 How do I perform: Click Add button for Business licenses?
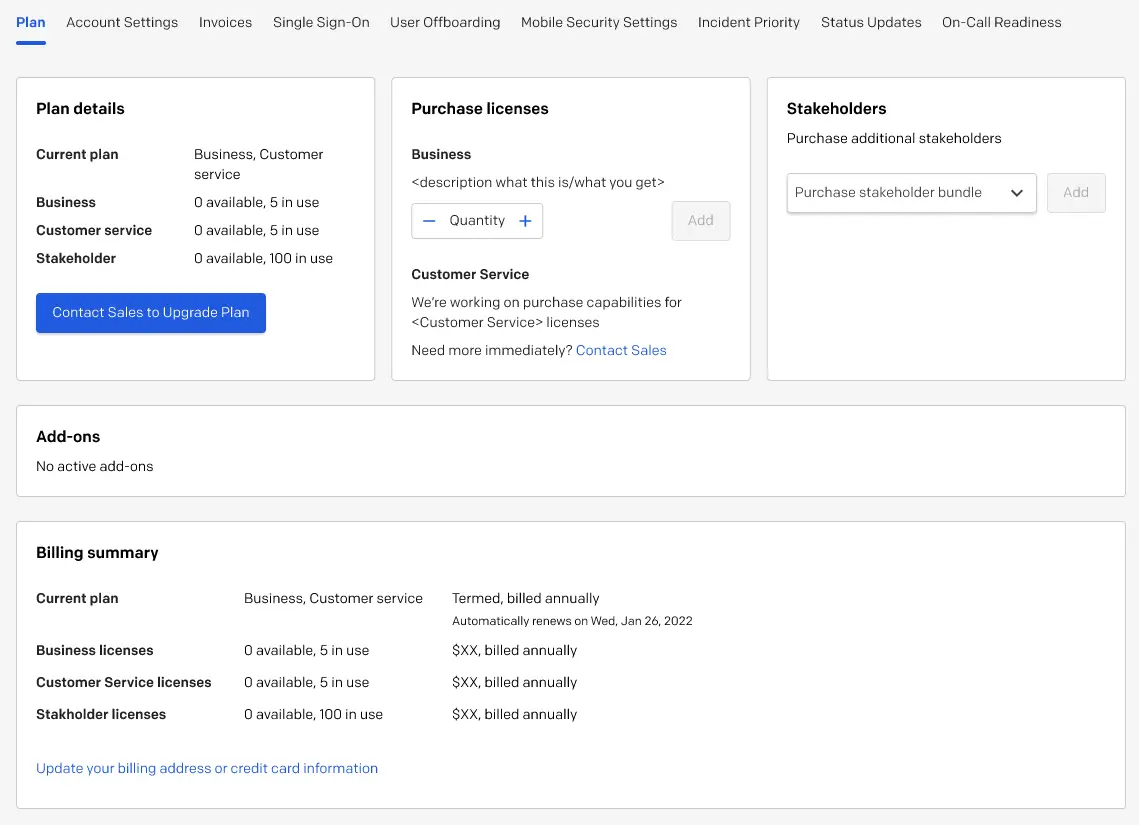700,221
